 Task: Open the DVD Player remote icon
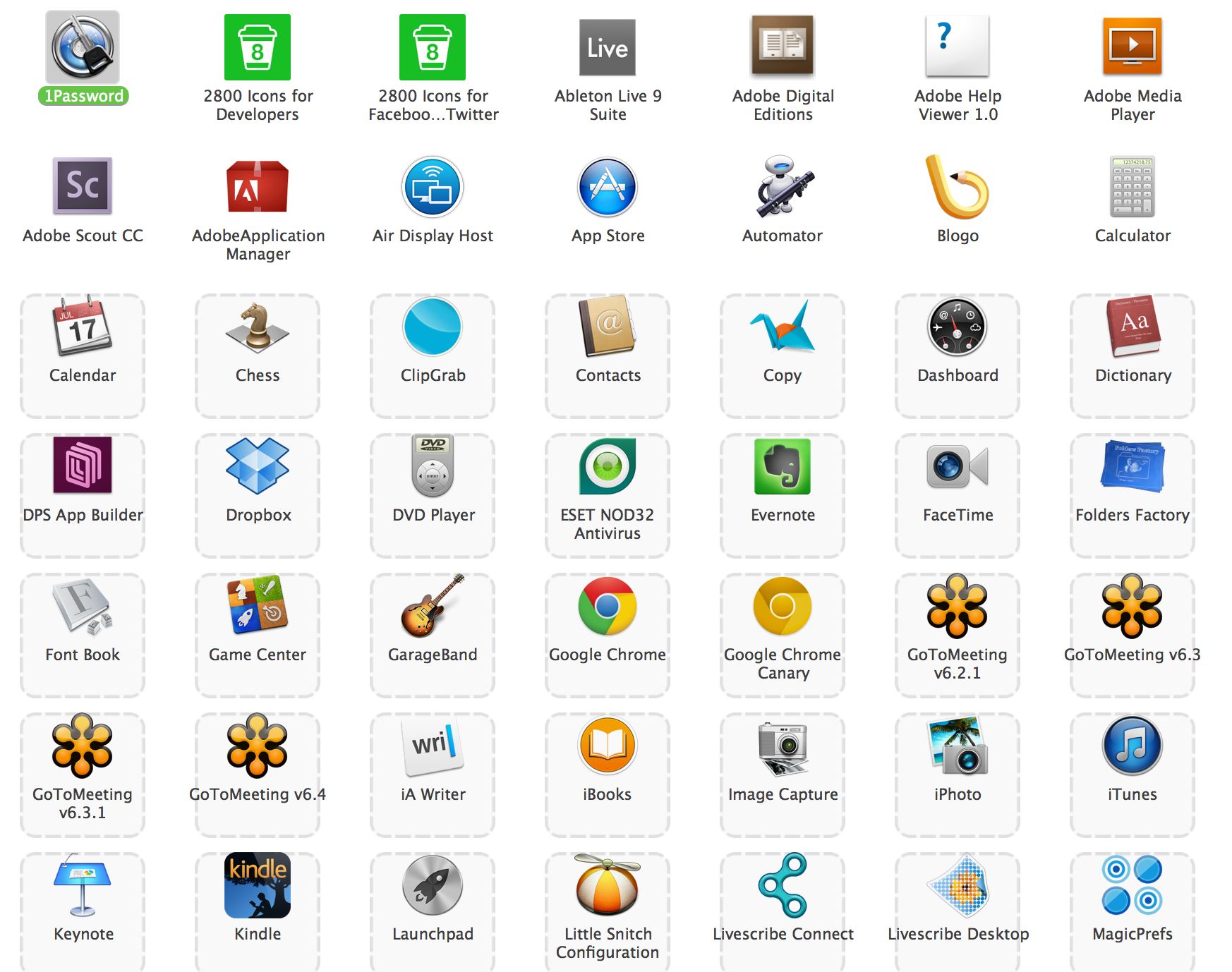(433, 466)
